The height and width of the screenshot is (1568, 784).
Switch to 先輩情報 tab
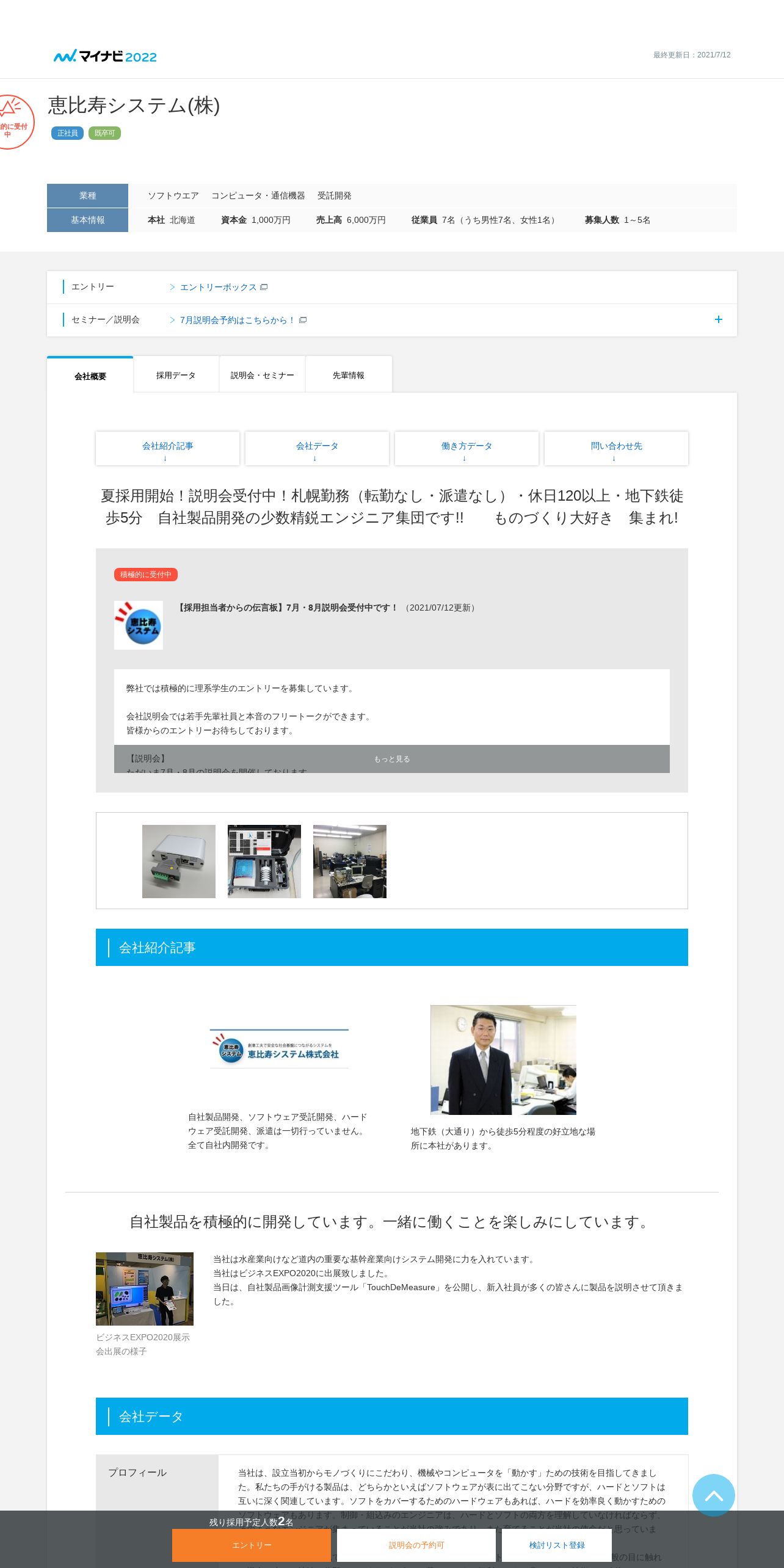tap(349, 375)
